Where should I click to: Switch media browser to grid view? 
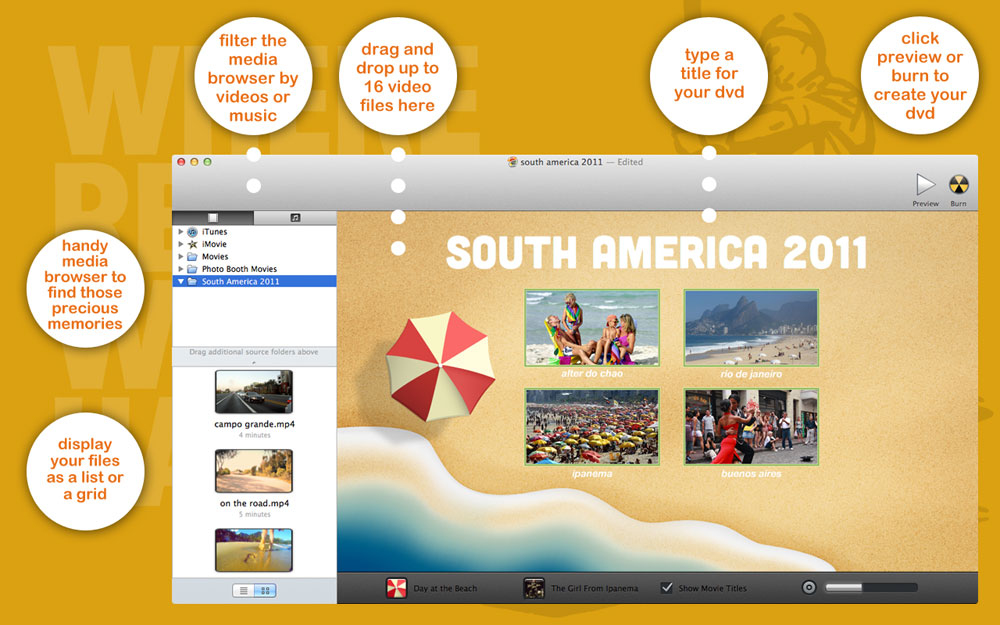click(x=265, y=591)
